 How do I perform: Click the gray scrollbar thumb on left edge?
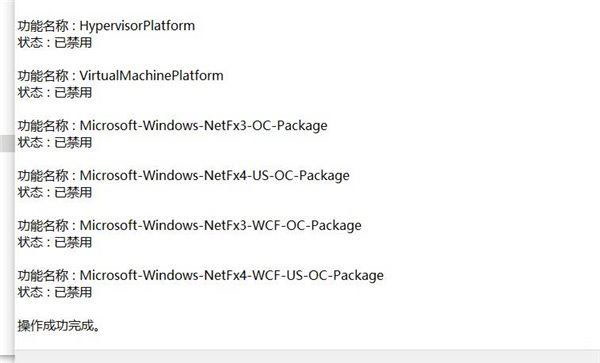tap(7, 143)
